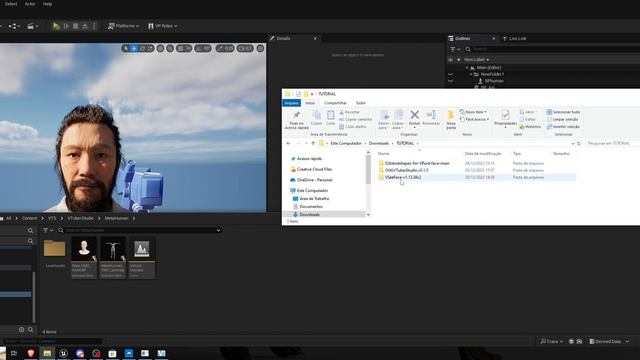This screenshot has height=360, width=640.
Task: Adjust viewport camera speed control
Action: click(x=245, y=49)
